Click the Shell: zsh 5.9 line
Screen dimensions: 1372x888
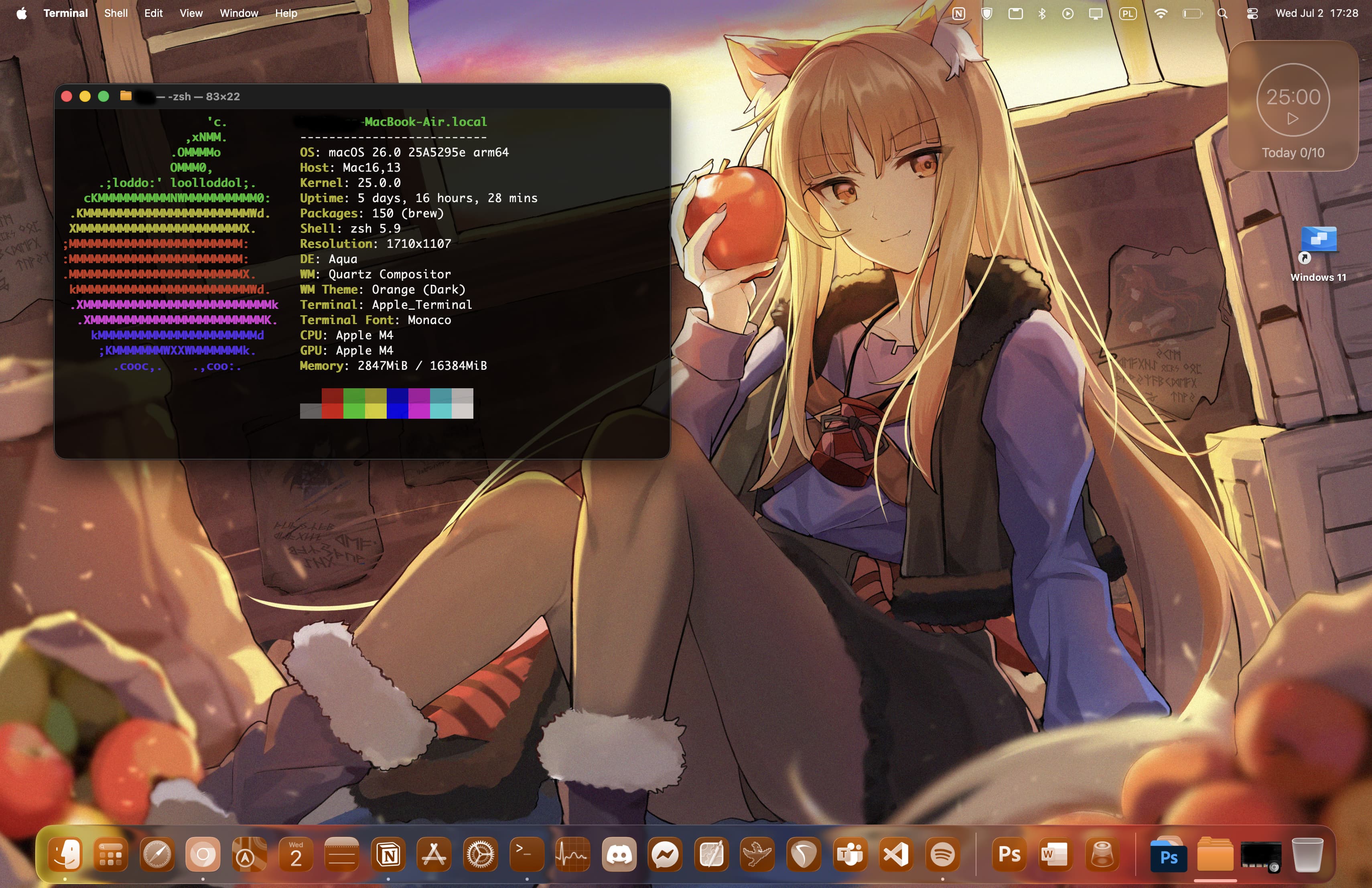[350, 228]
